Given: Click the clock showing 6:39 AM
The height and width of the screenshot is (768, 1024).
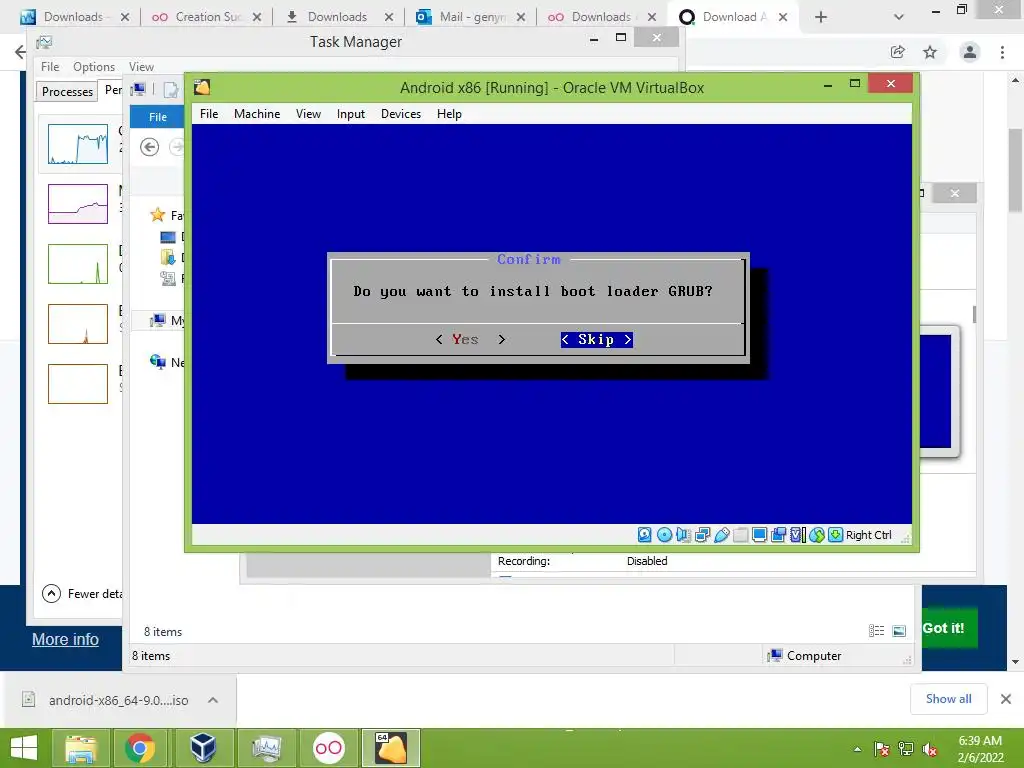Looking at the screenshot, I should click(980, 741).
